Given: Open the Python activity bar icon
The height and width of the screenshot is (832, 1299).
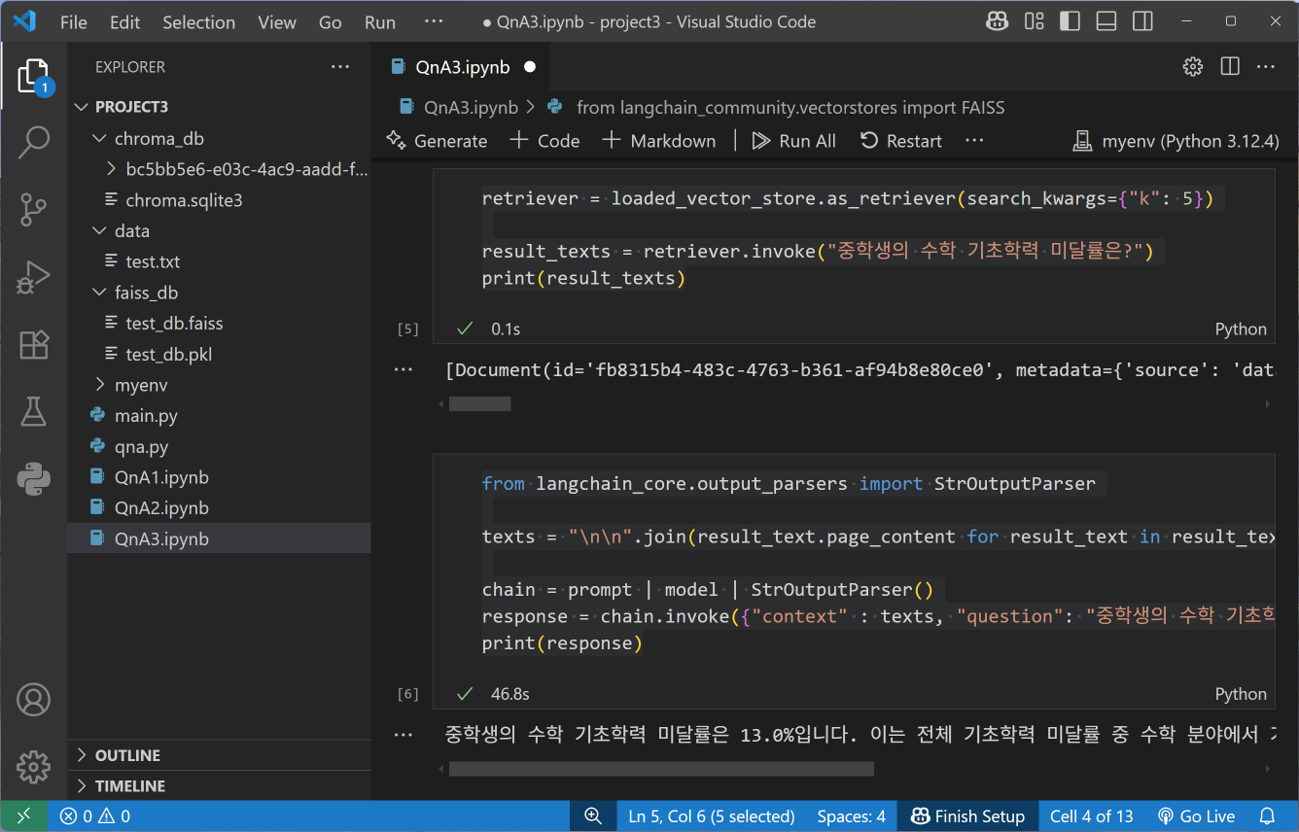Looking at the screenshot, I should (x=33, y=479).
